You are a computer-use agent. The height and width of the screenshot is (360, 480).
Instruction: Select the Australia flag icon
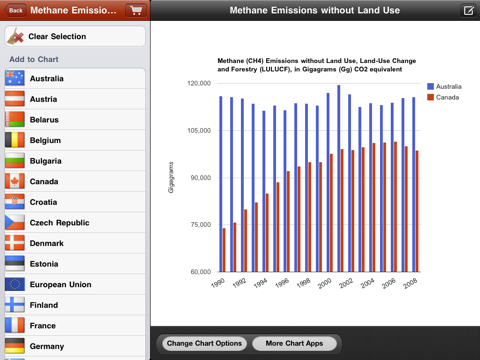tap(15, 78)
